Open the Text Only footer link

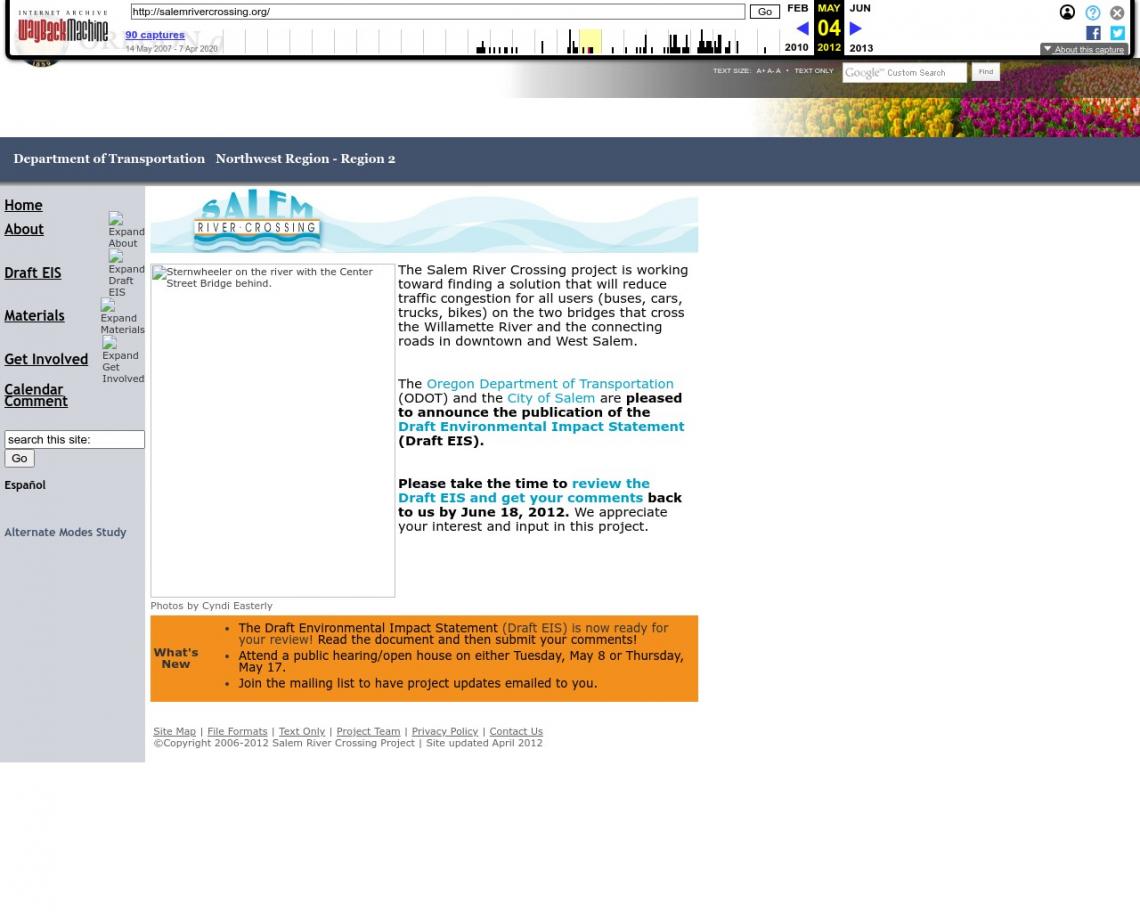click(302, 732)
